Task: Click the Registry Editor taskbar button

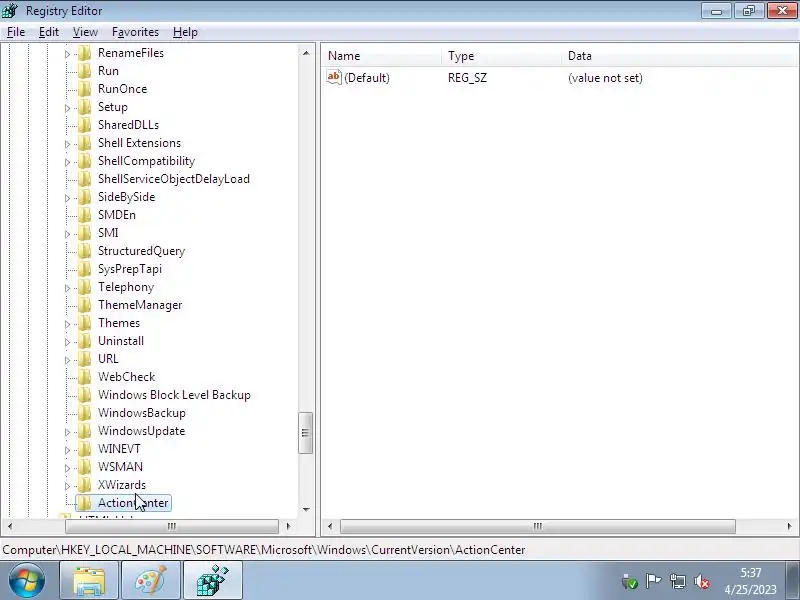Action: (x=213, y=580)
